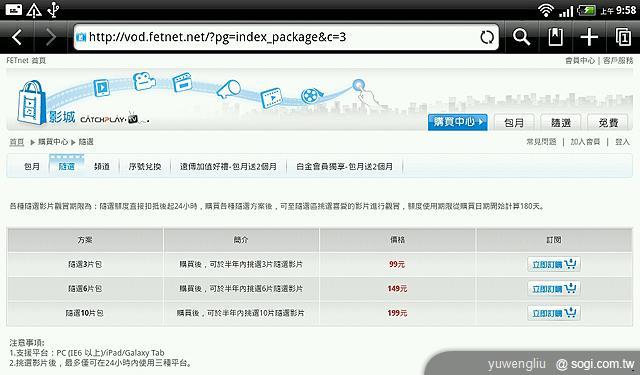Open the browser search magnifier
The image size is (640, 375).
[x=521, y=37]
